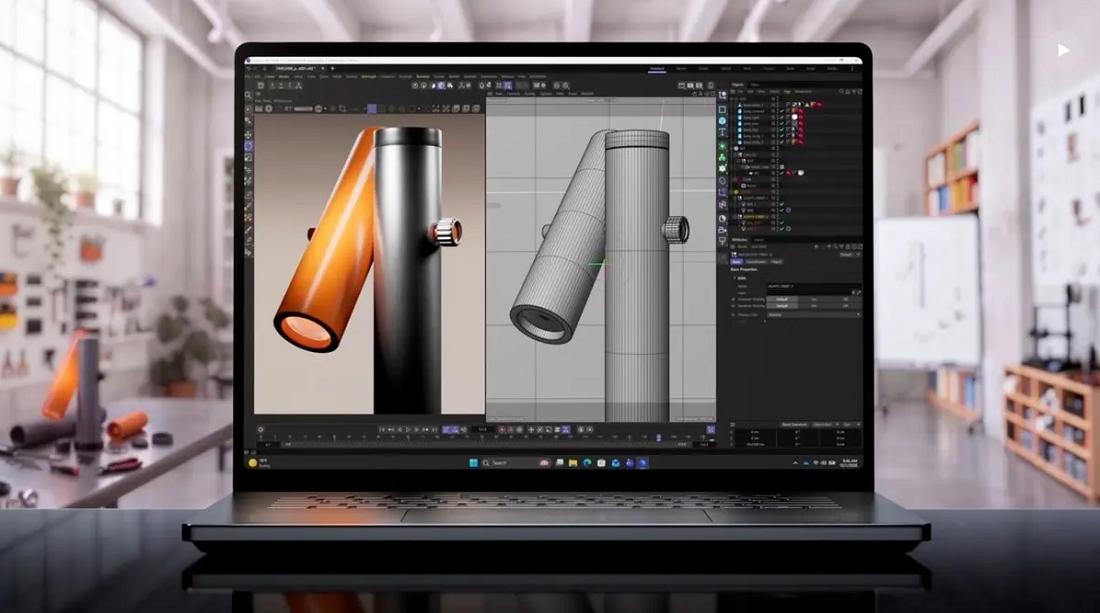Add a new document tab with plus

coord(333,69)
